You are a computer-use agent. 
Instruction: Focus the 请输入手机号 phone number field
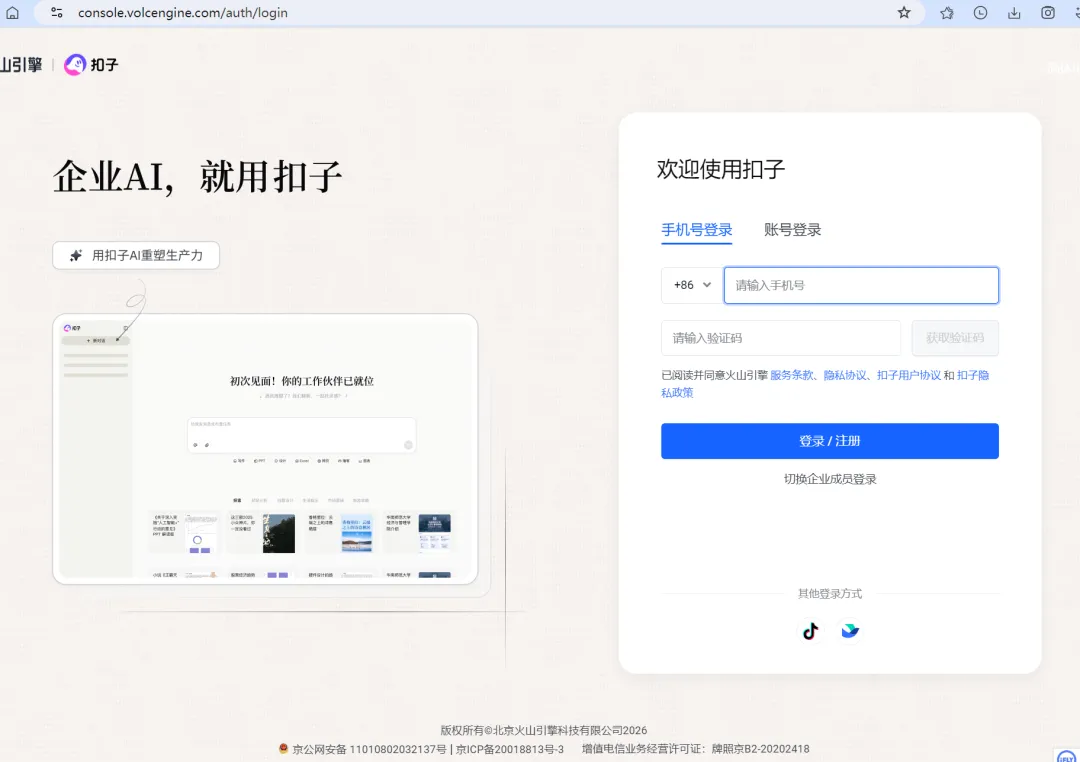(860, 285)
